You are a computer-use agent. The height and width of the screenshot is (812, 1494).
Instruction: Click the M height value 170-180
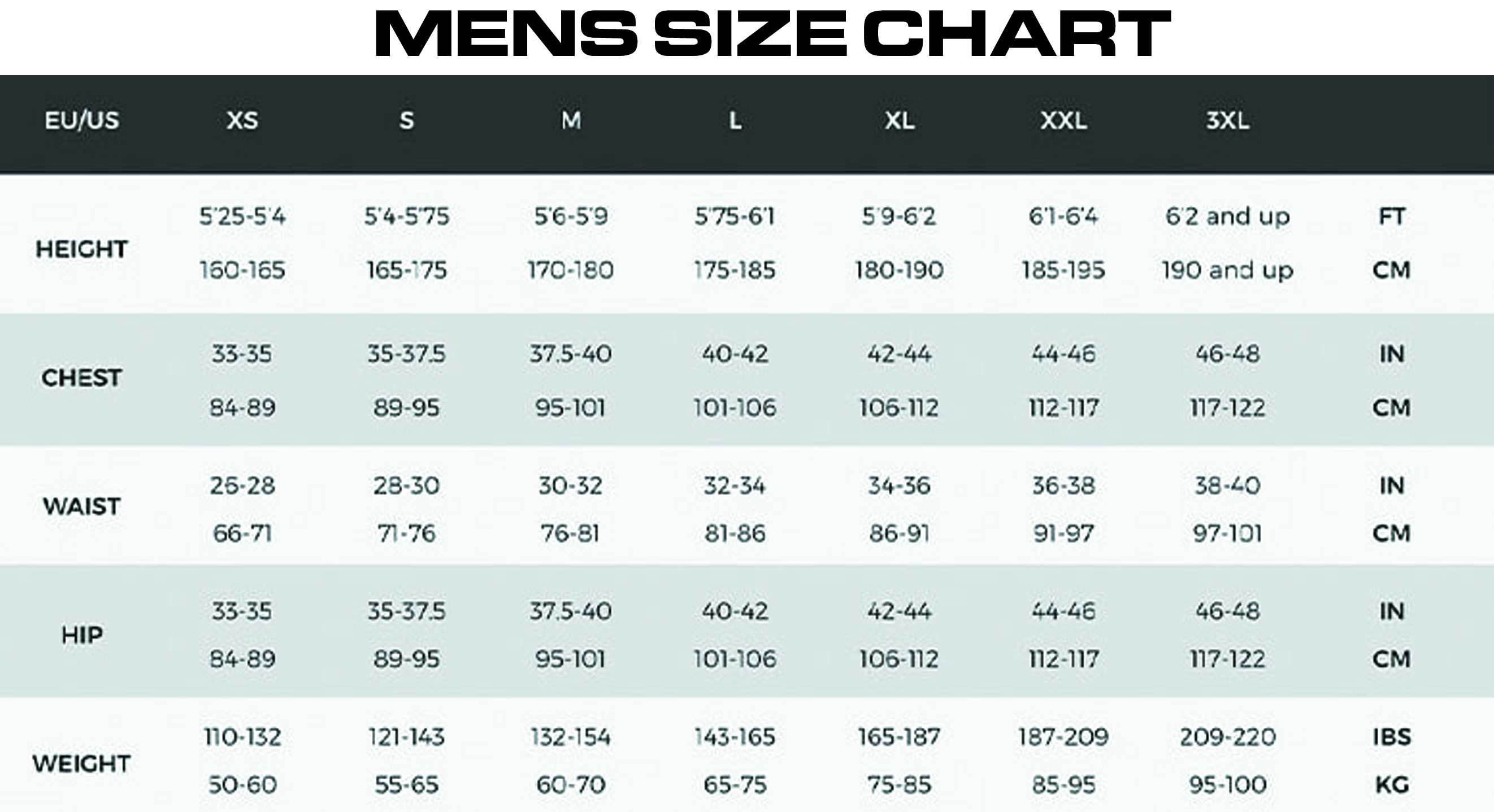(571, 270)
